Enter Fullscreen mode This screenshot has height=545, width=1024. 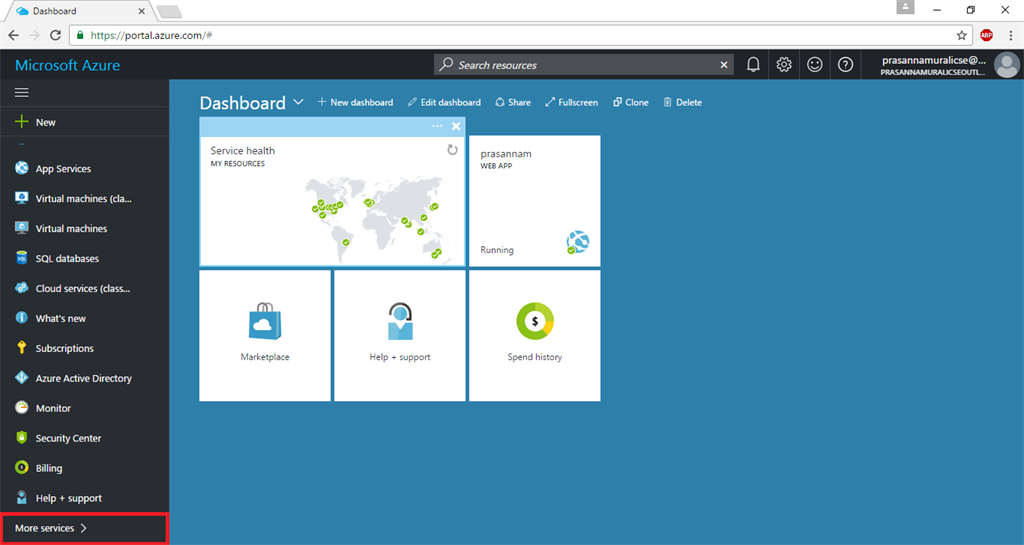(x=571, y=102)
